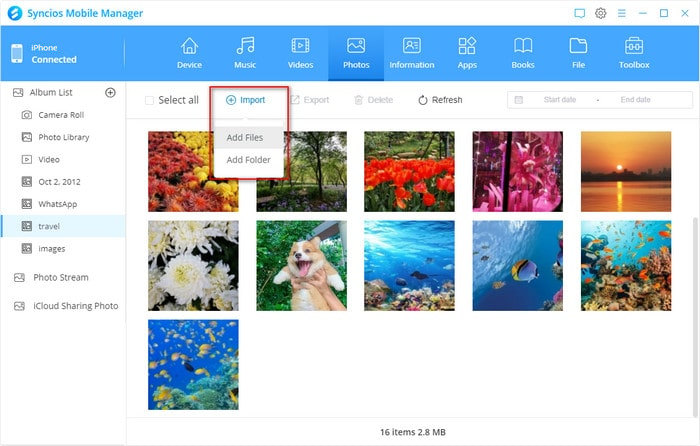Image resolution: width=700 pixels, height=446 pixels.
Task: Click the connected iPhone device icon
Action: 17,54
